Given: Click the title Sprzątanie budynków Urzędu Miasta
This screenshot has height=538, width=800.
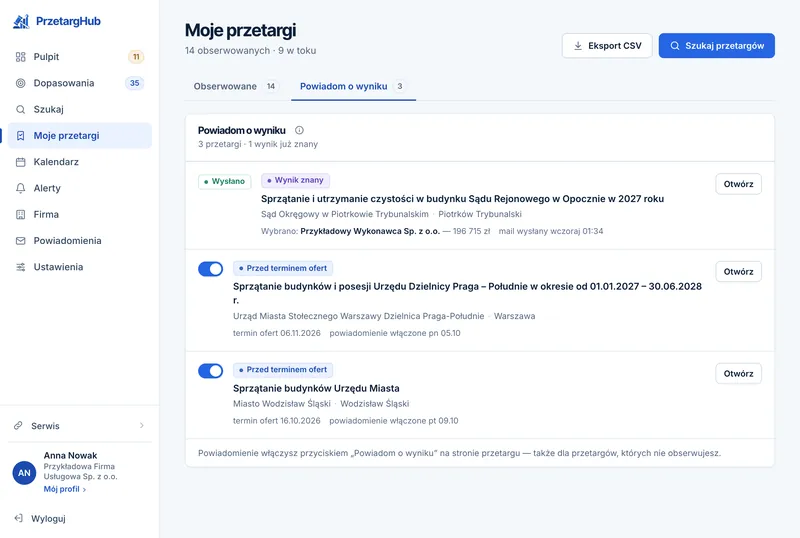Looking at the screenshot, I should coord(316,388).
